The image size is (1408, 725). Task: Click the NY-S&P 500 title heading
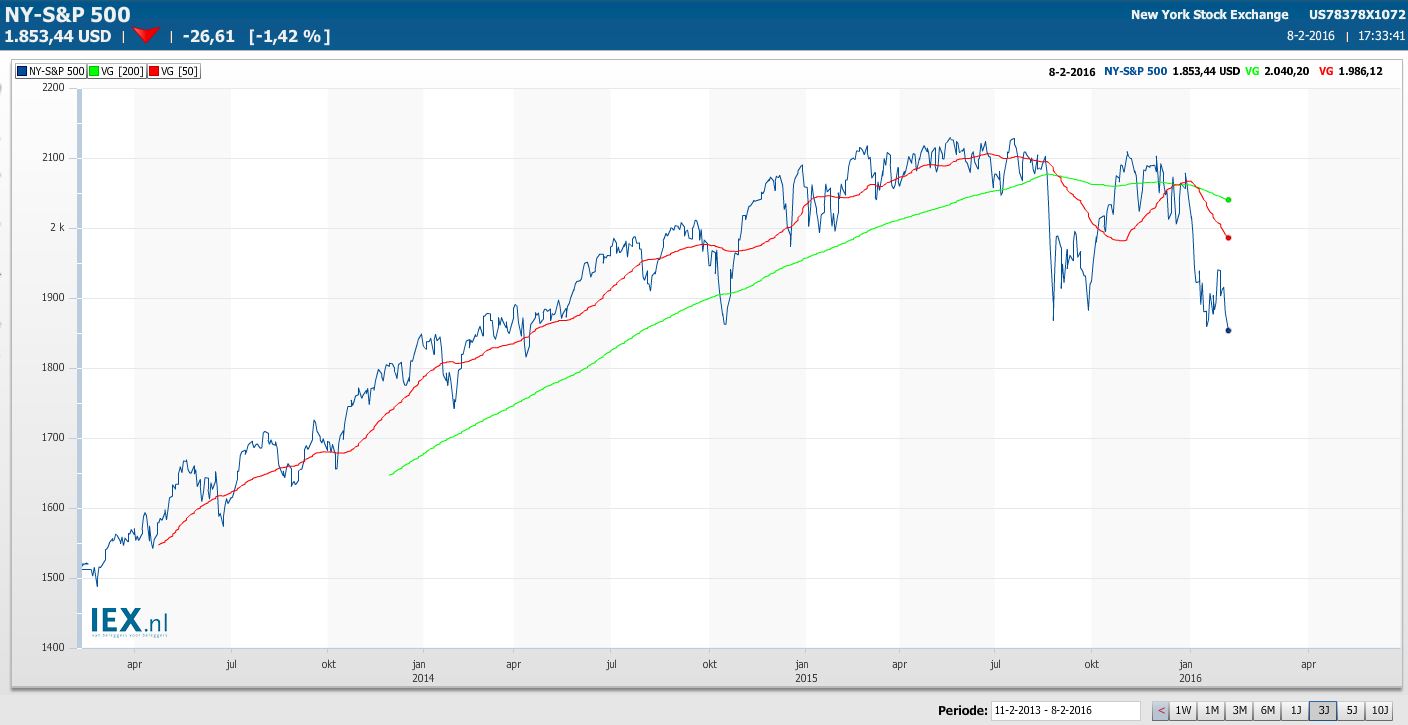point(67,14)
